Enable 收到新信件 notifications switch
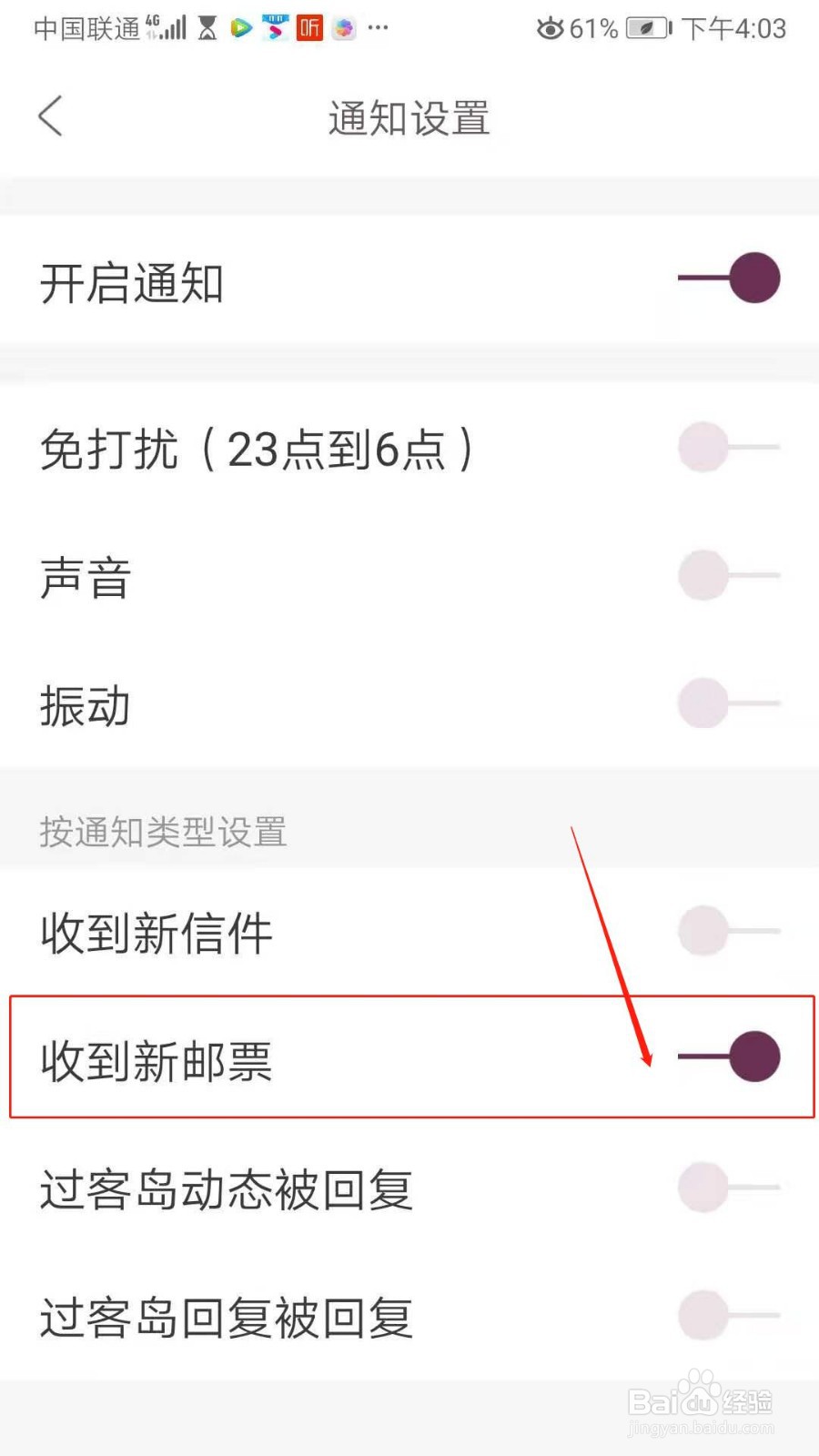The image size is (819, 1456). 729,931
